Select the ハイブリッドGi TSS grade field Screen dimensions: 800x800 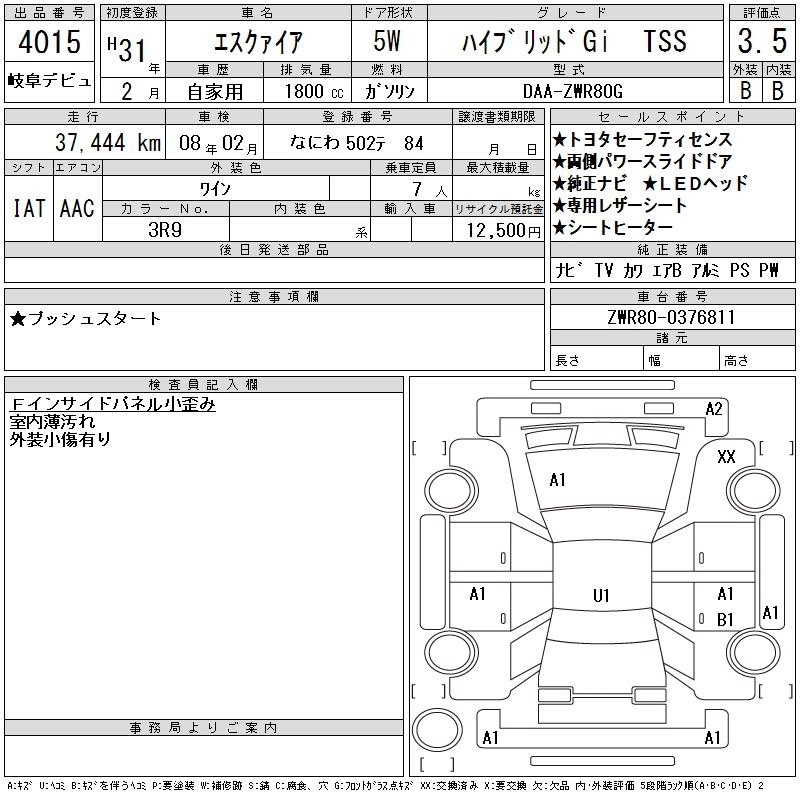pyautogui.click(x=574, y=42)
